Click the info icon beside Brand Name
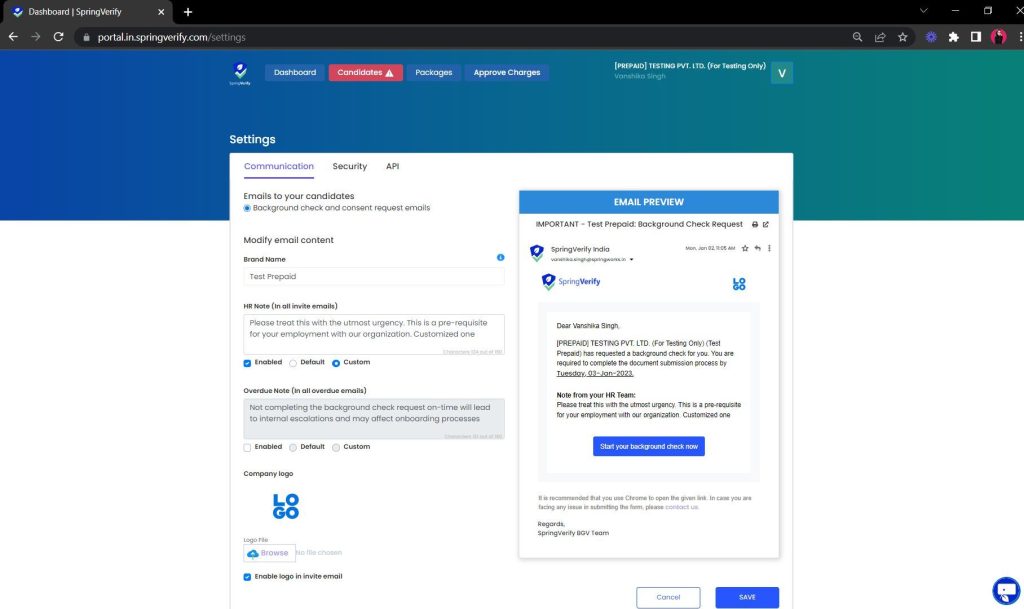The width and height of the screenshot is (1024, 609). [501, 257]
